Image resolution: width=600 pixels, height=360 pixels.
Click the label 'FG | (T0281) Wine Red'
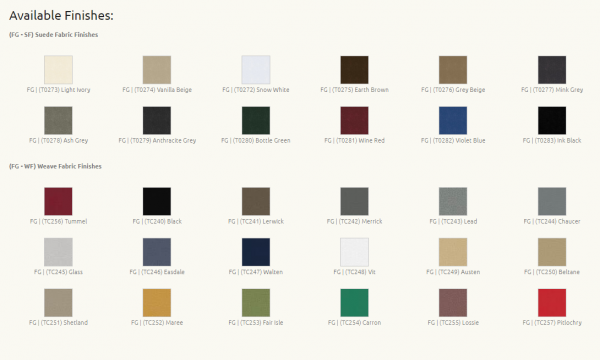pyautogui.click(x=354, y=140)
